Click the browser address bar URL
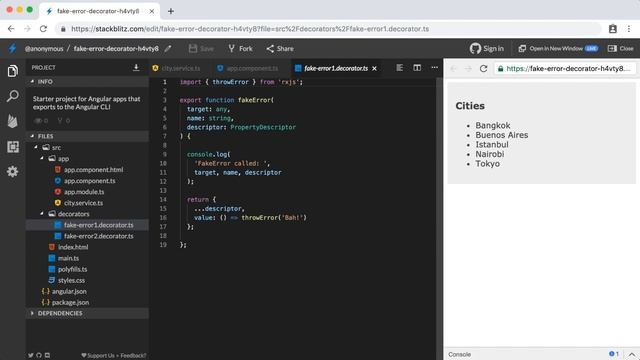 (250, 29)
